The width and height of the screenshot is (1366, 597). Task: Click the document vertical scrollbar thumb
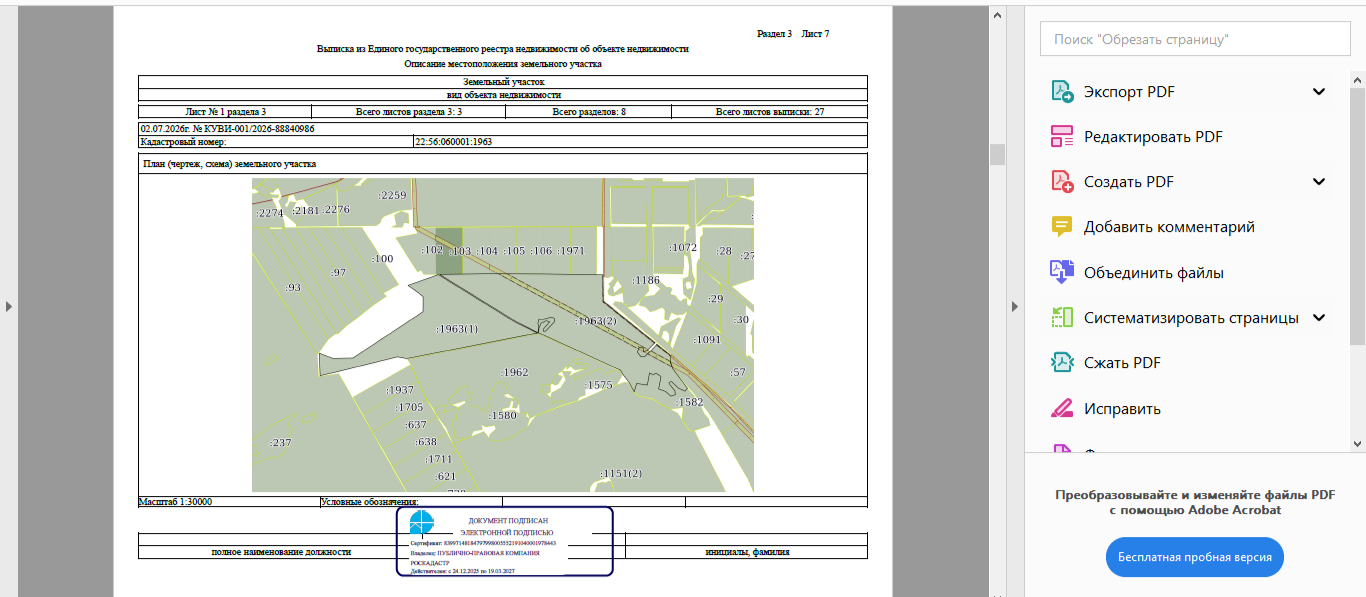click(x=997, y=154)
